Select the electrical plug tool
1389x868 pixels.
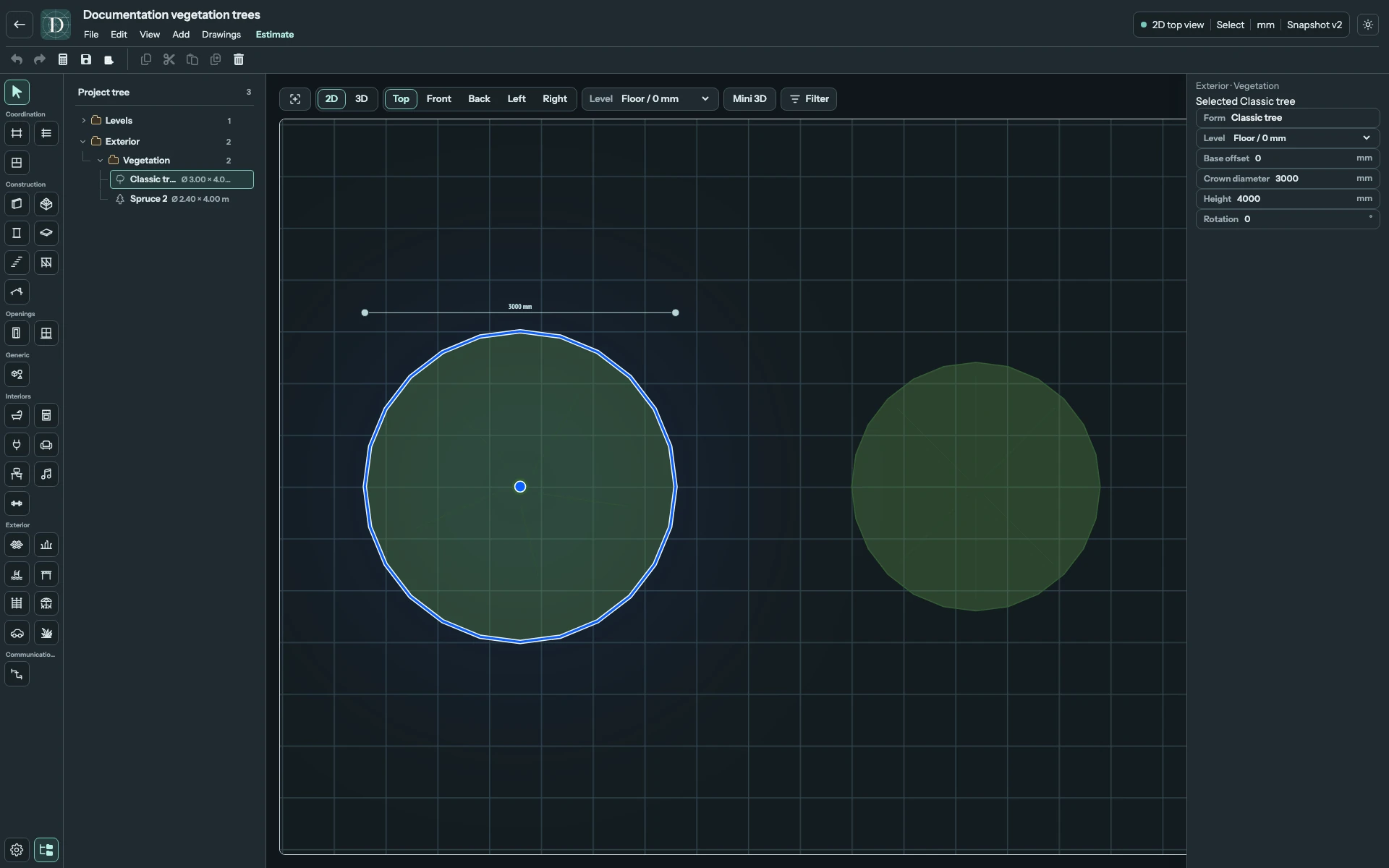pos(17,445)
